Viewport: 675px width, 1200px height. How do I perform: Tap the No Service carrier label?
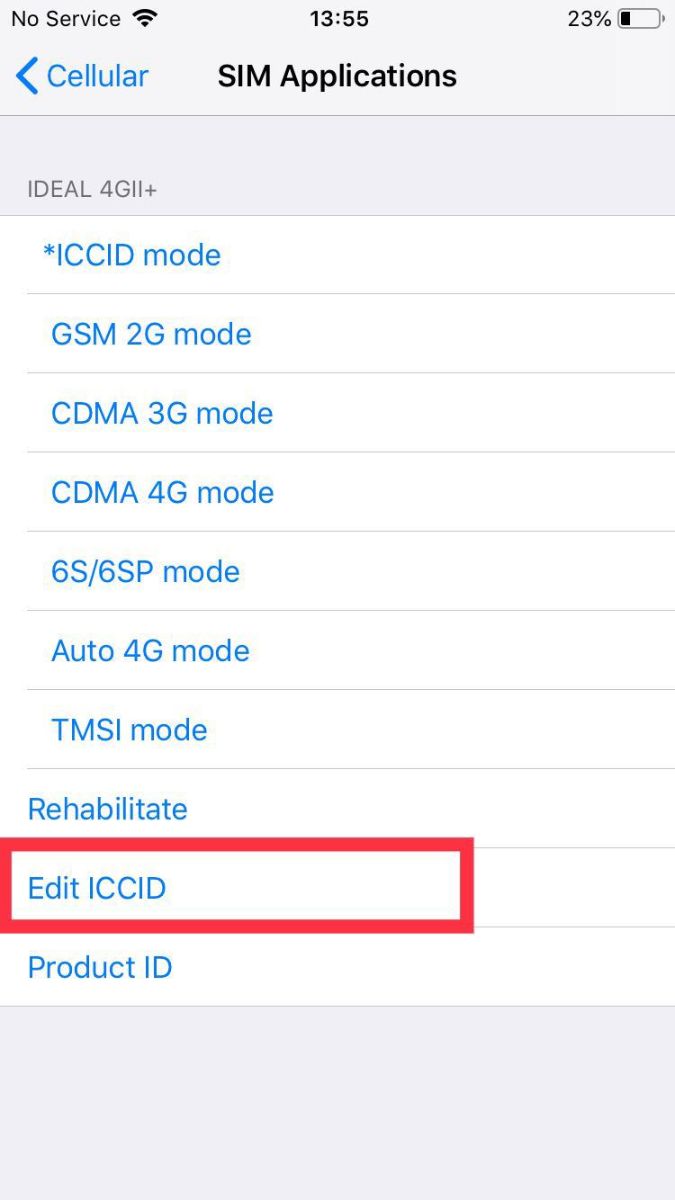click(65, 18)
